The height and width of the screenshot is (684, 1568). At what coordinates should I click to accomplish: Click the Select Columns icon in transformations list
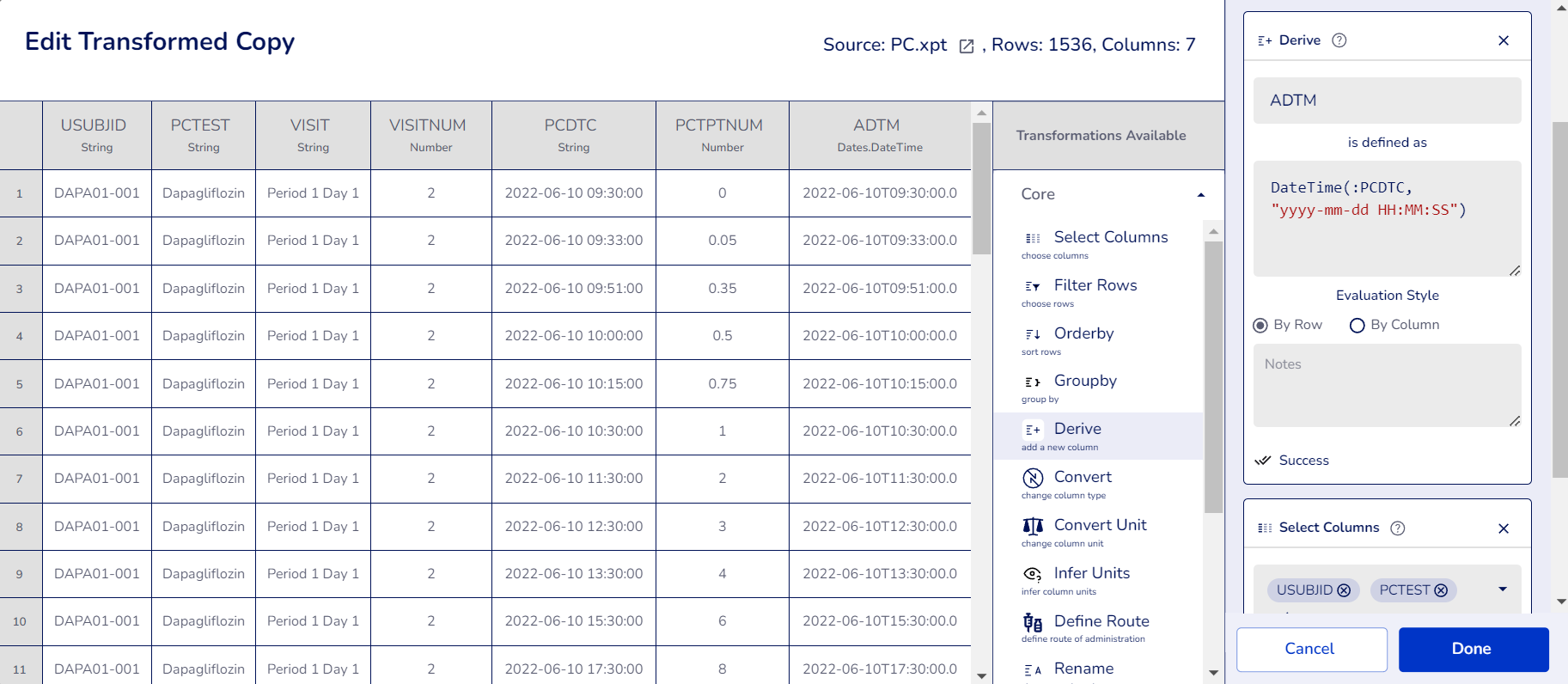tap(1033, 238)
